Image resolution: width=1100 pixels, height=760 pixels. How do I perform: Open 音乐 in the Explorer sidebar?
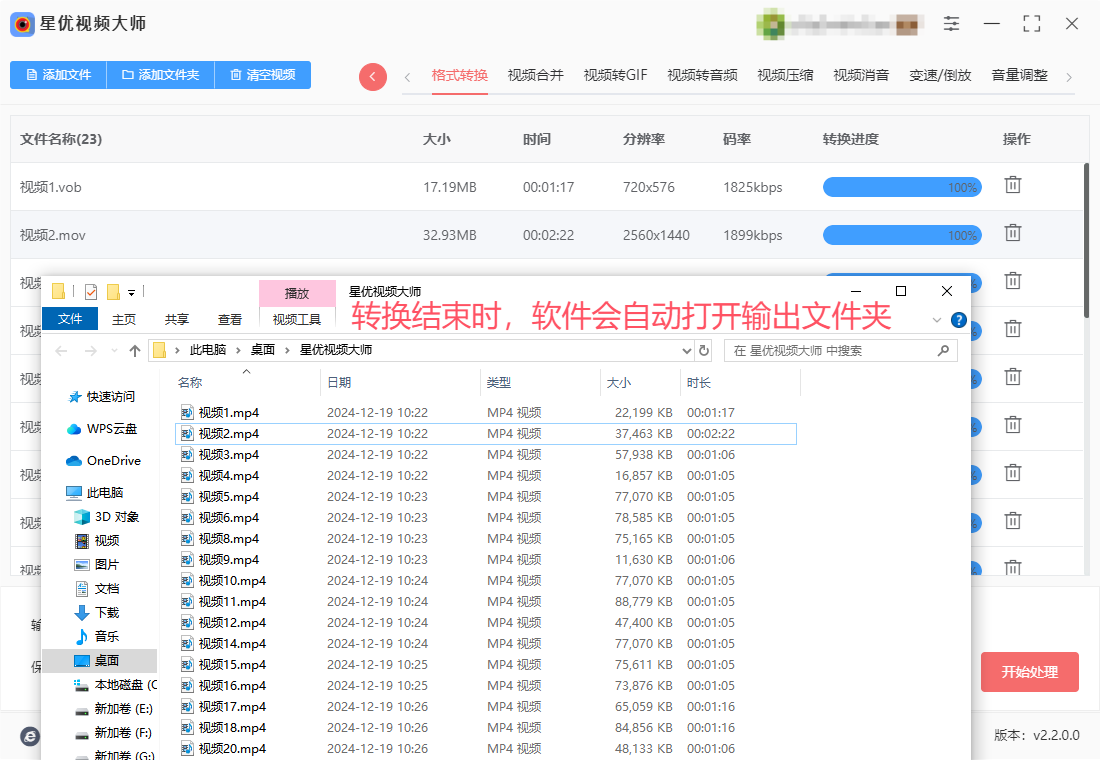coord(98,636)
